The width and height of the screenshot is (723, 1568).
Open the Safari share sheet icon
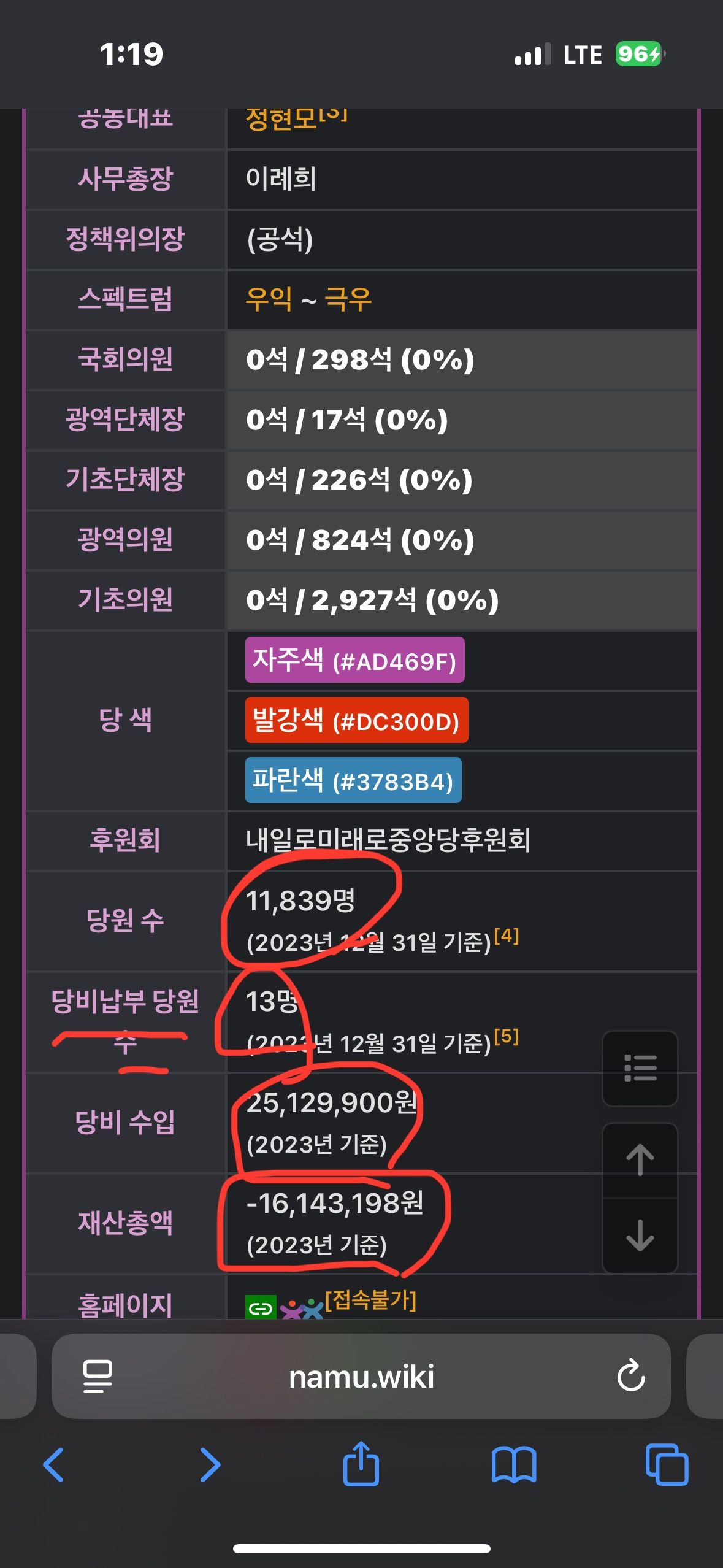pos(361,1463)
